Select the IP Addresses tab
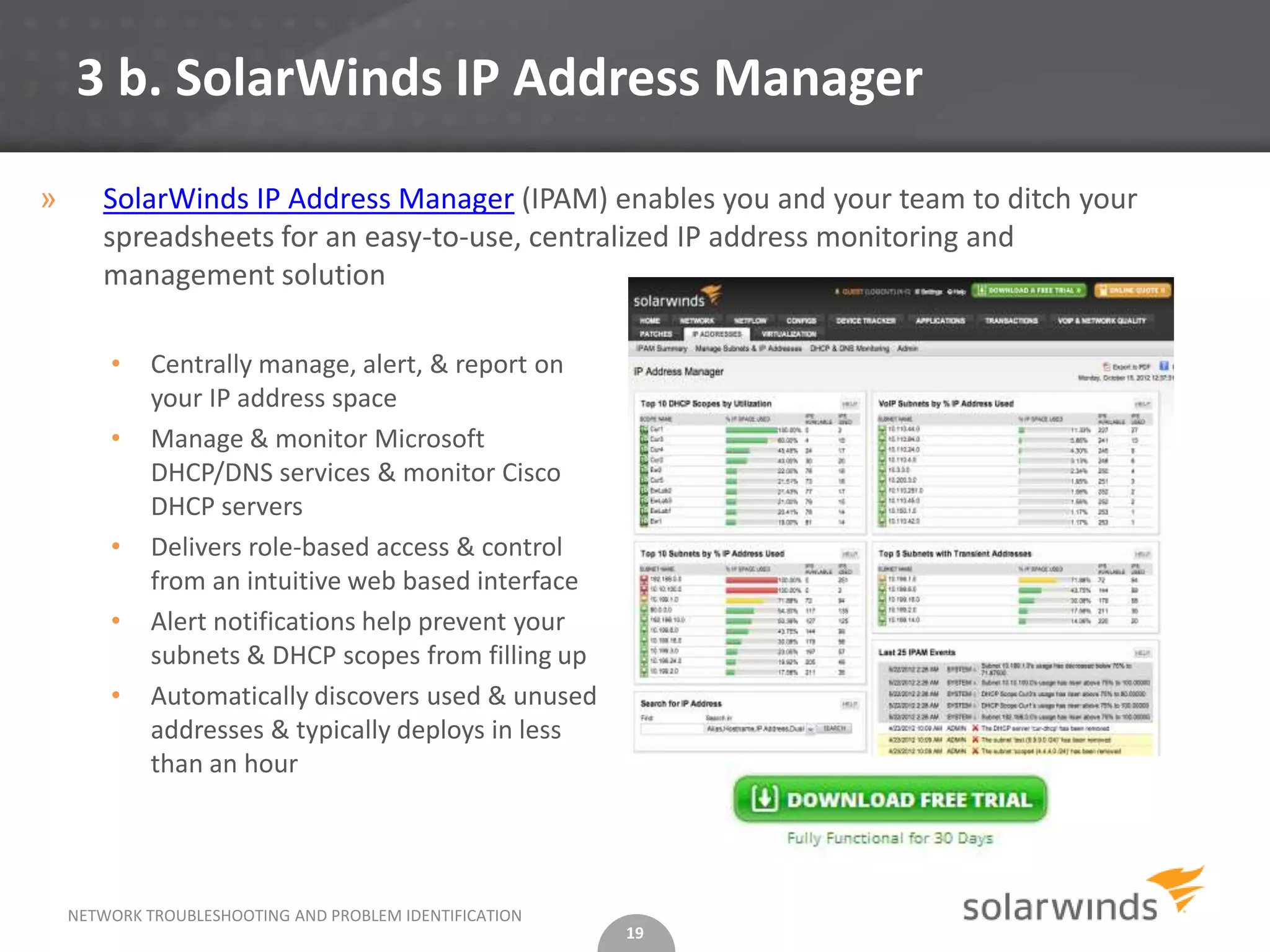Screen dimensions: 1270x952 click(717, 334)
